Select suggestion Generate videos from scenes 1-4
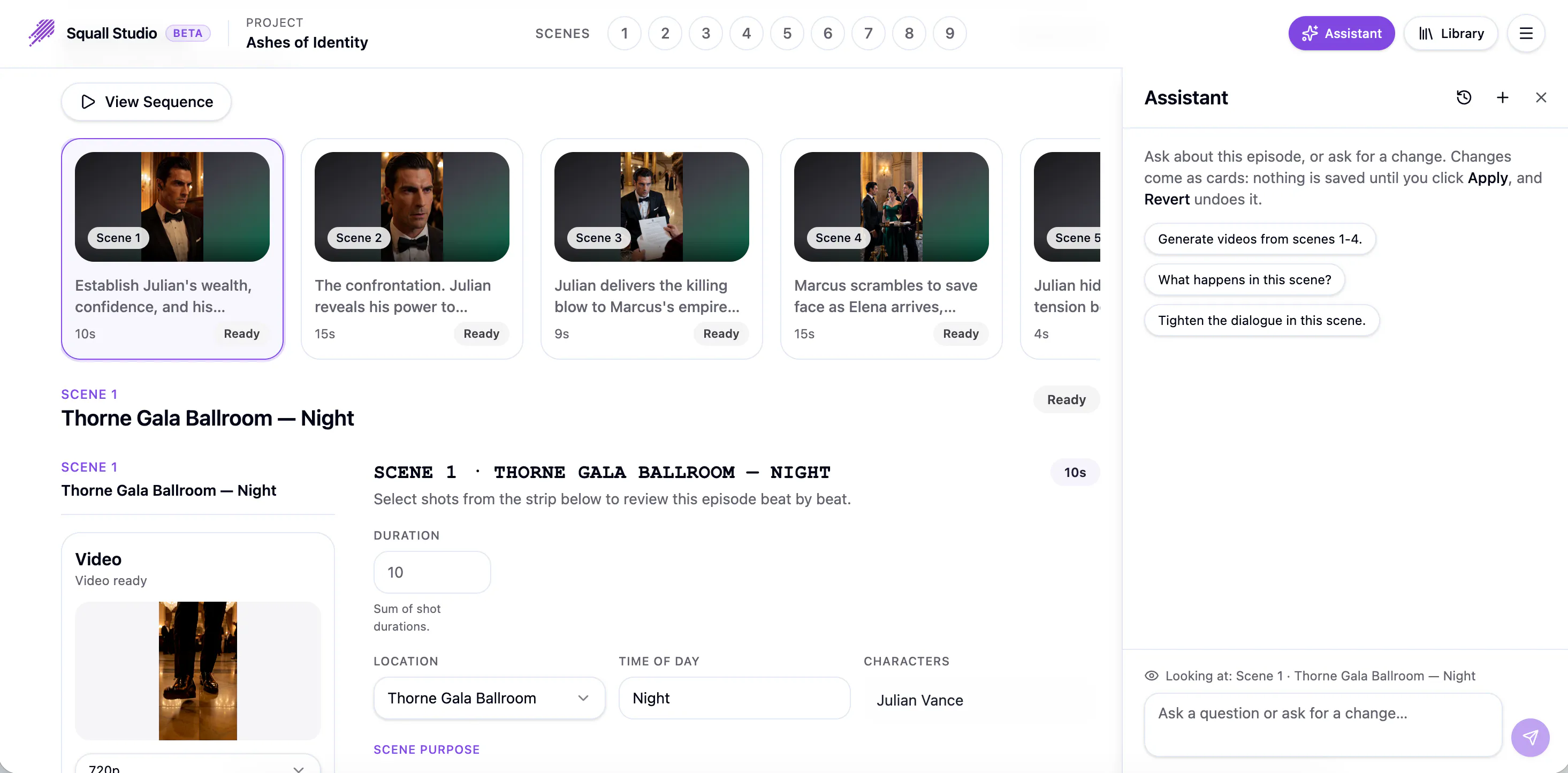This screenshot has height=773, width=1568. click(1259, 239)
